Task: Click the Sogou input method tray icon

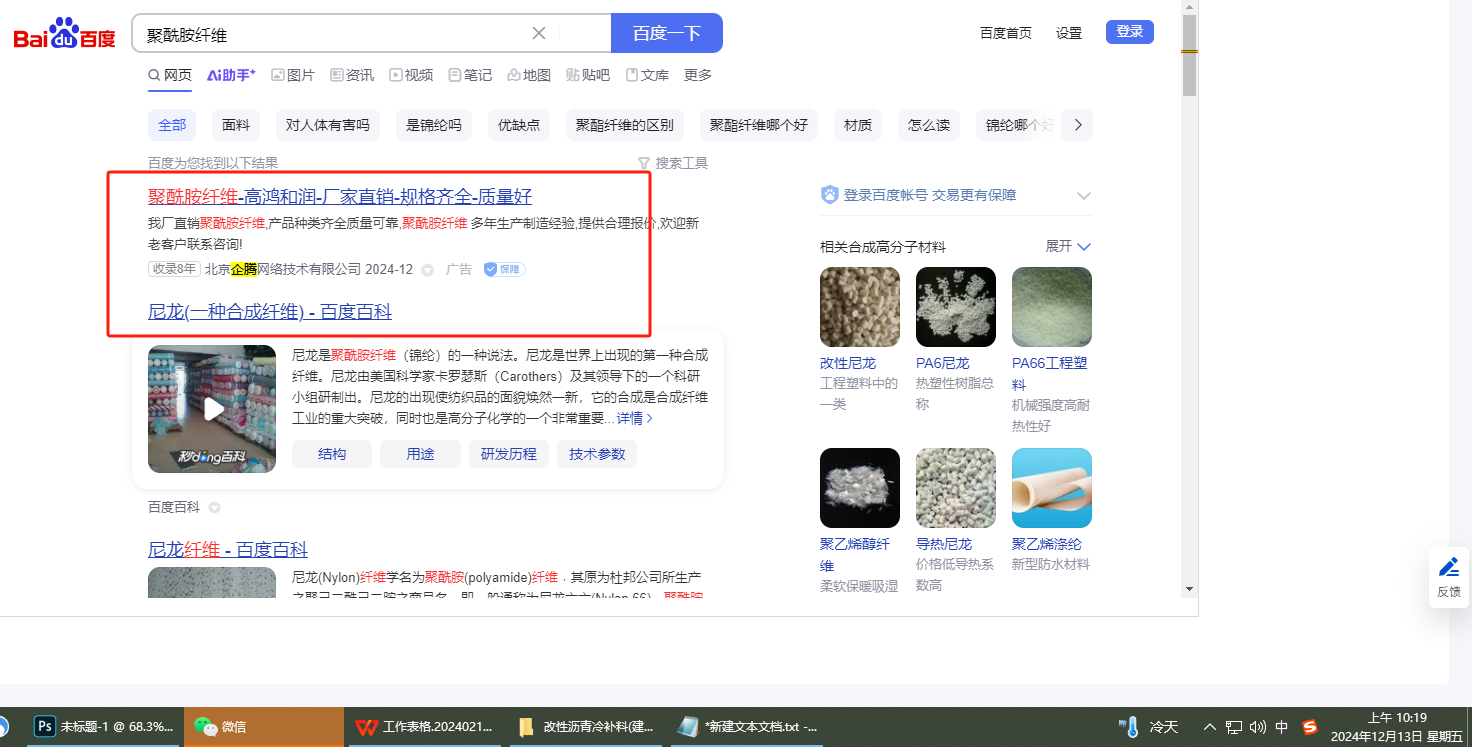Action: (x=1309, y=727)
